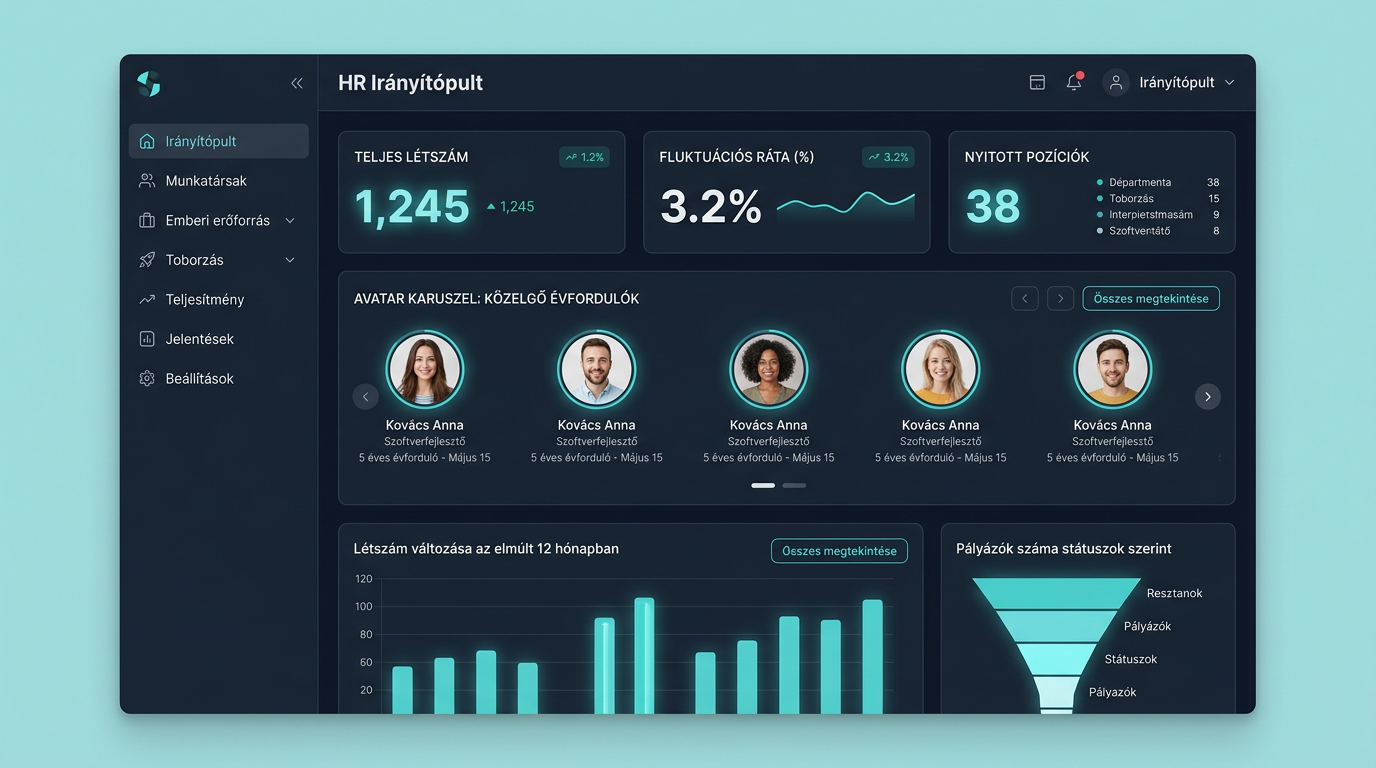Screen dimensions: 1376x768
Task: Click Összes megtekintése in Létszám chart
Action: coord(839,551)
